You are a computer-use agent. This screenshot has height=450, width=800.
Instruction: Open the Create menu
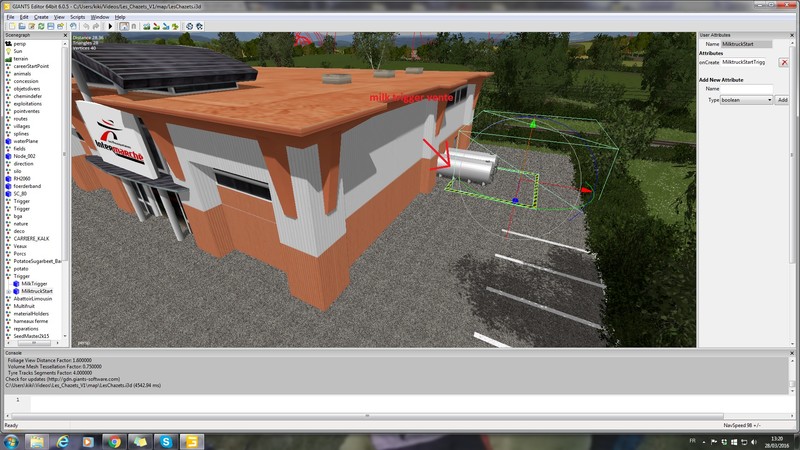pyautogui.click(x=41, y=17)
